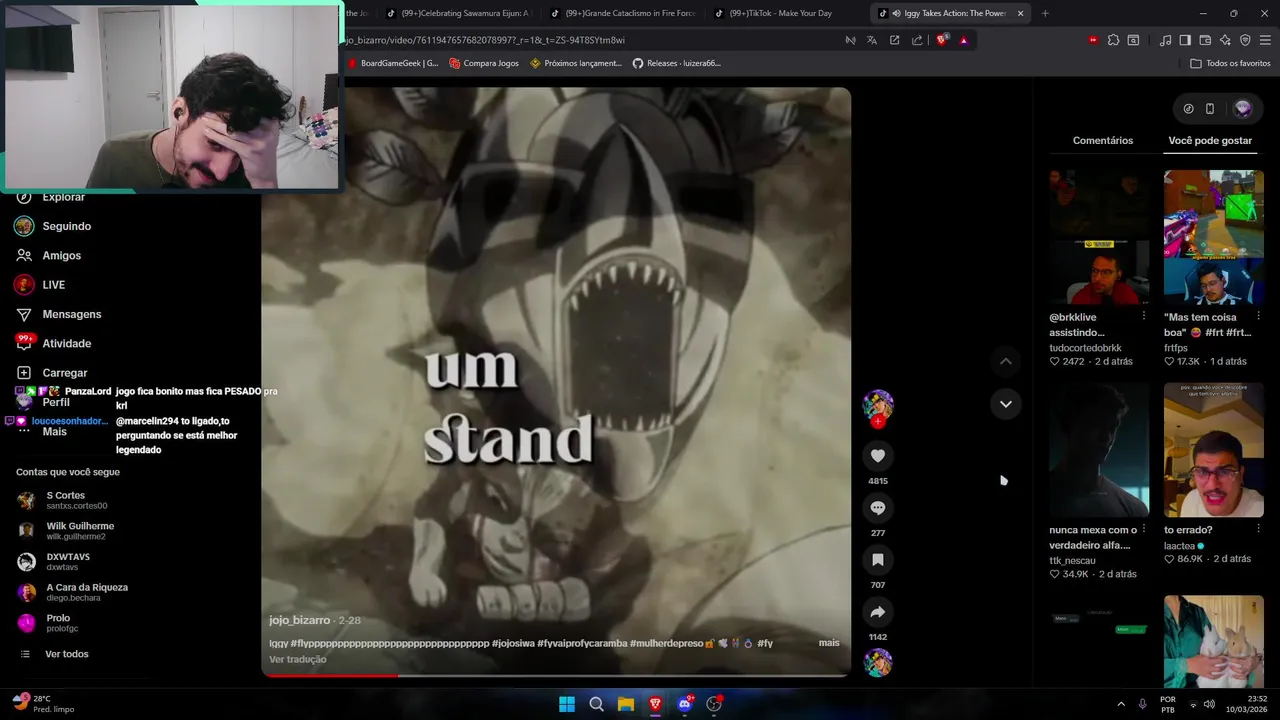Open options for "Mas tem coisa boa" card
Image resolution: width=1280 pixels, height=720 pixels.
click(x=1258, y=316)
